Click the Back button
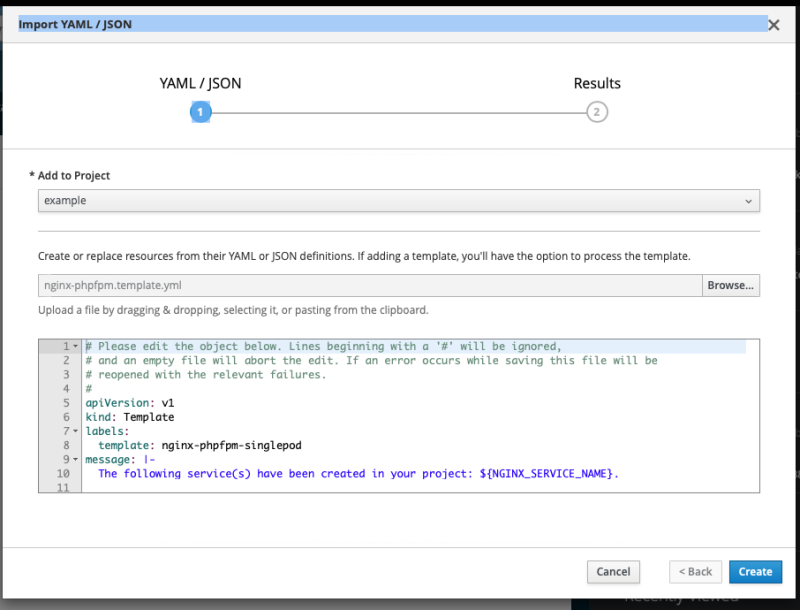 [x=695, y=572]
